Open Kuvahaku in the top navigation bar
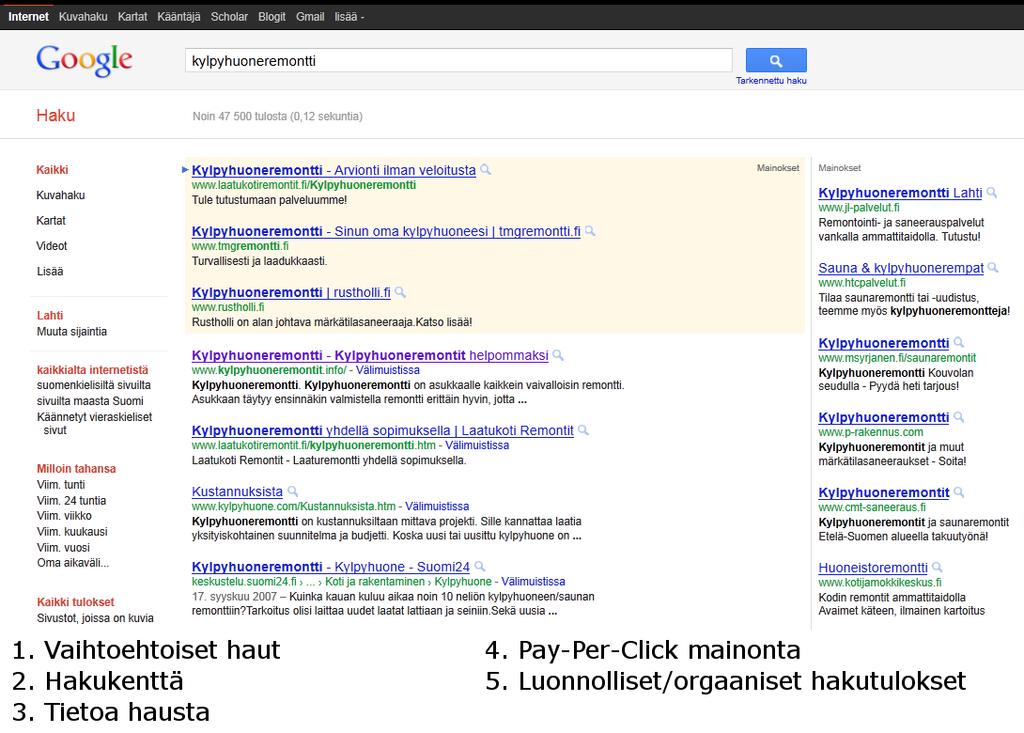Image resolution: width=1024 pixels, height=733 pixels. (83, 17)
